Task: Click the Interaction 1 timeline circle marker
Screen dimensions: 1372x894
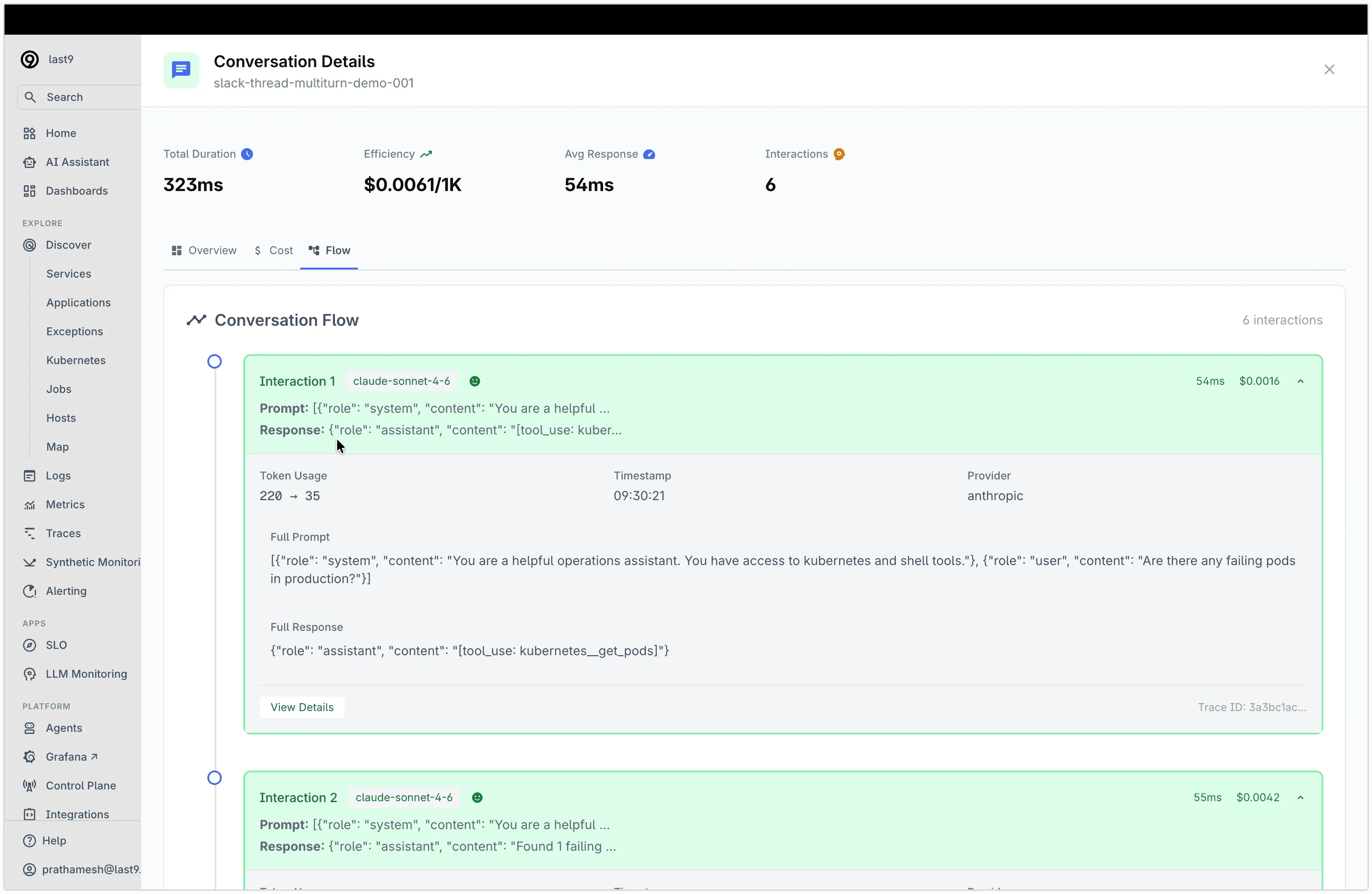Action: pos(215,361)
